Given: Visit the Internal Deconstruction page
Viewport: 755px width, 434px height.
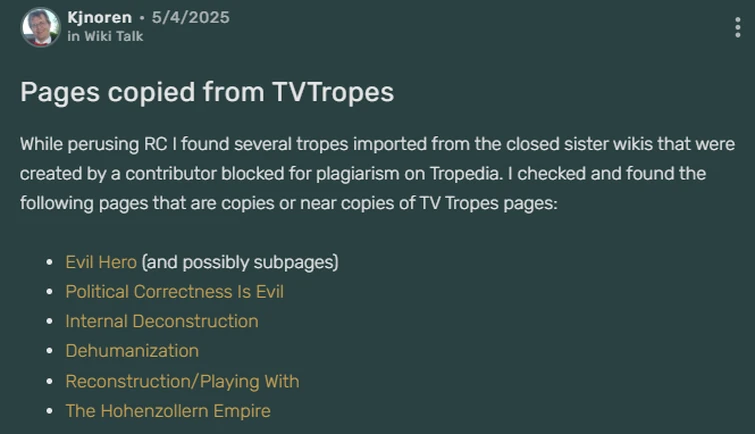Looking at the screenshot, I should (x=161, y=321).
